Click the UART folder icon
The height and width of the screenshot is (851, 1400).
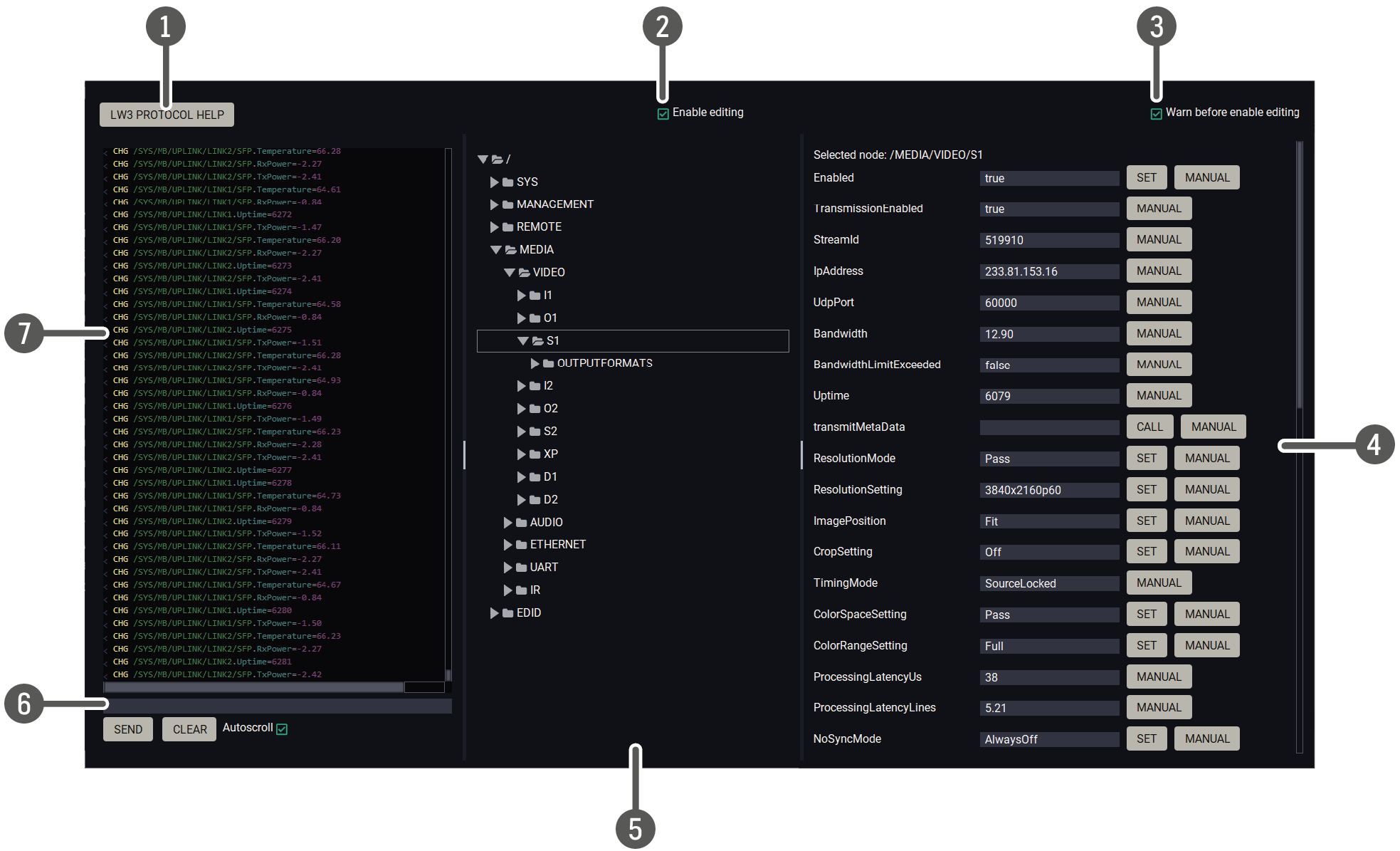point(521,568)
